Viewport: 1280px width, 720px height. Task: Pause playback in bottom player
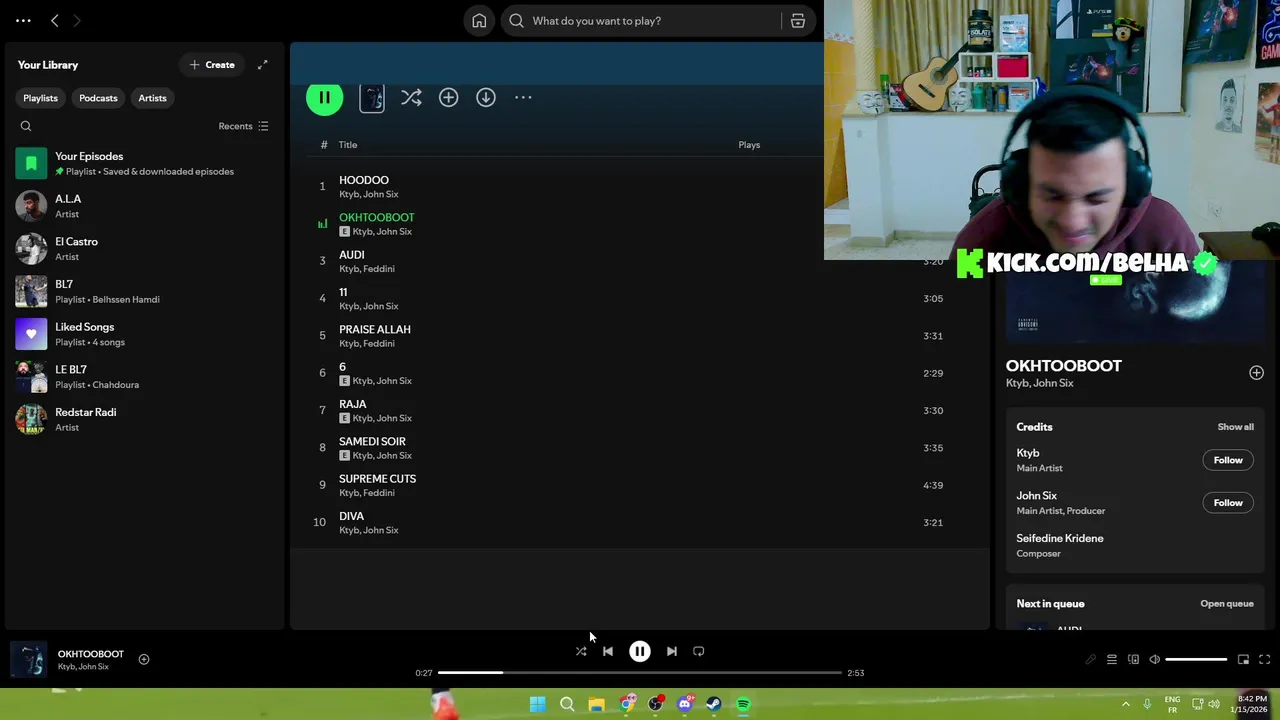pyautogui.click(x=640, y=651)
